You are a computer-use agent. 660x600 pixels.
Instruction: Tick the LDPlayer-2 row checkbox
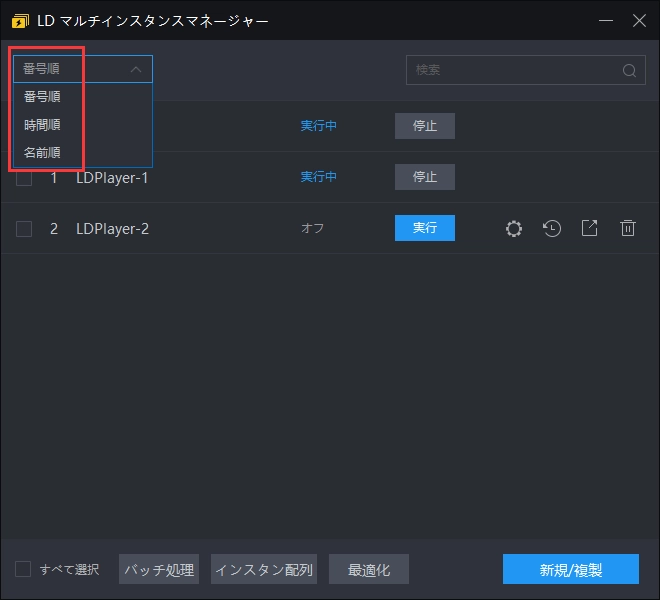point(24,229)
